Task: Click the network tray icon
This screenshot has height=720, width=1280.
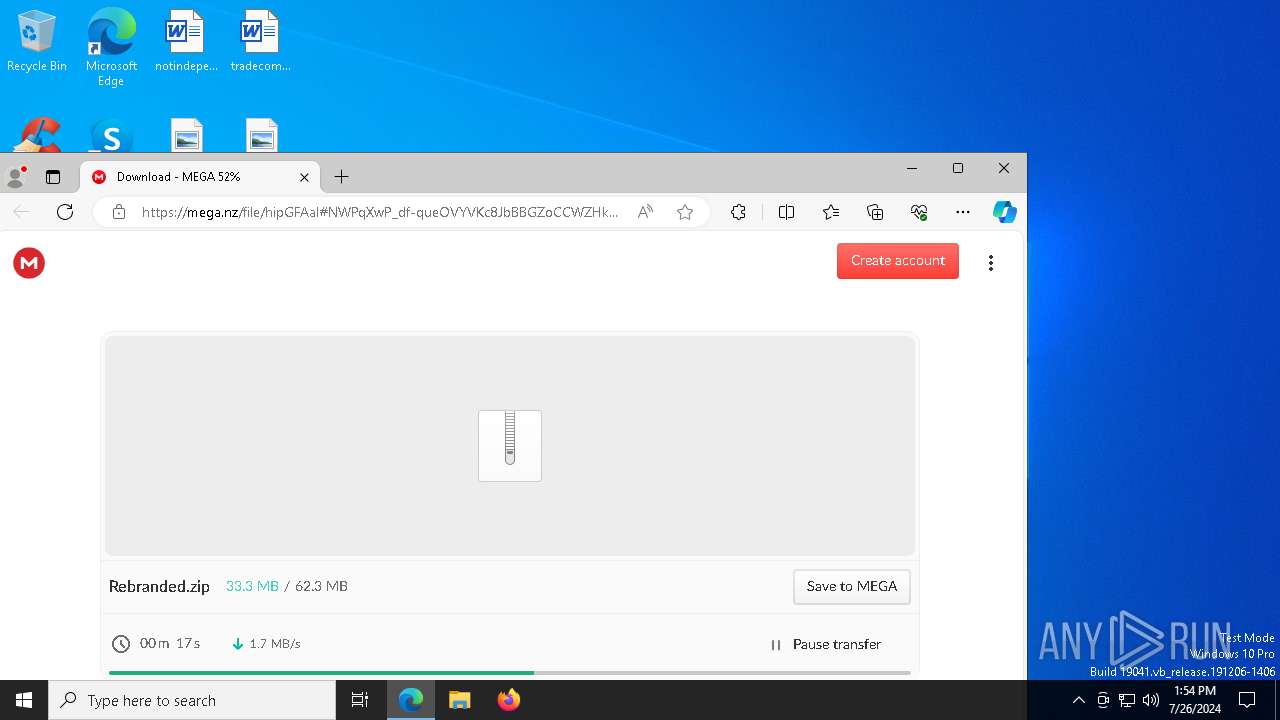Action: [x=1127, y=700]
